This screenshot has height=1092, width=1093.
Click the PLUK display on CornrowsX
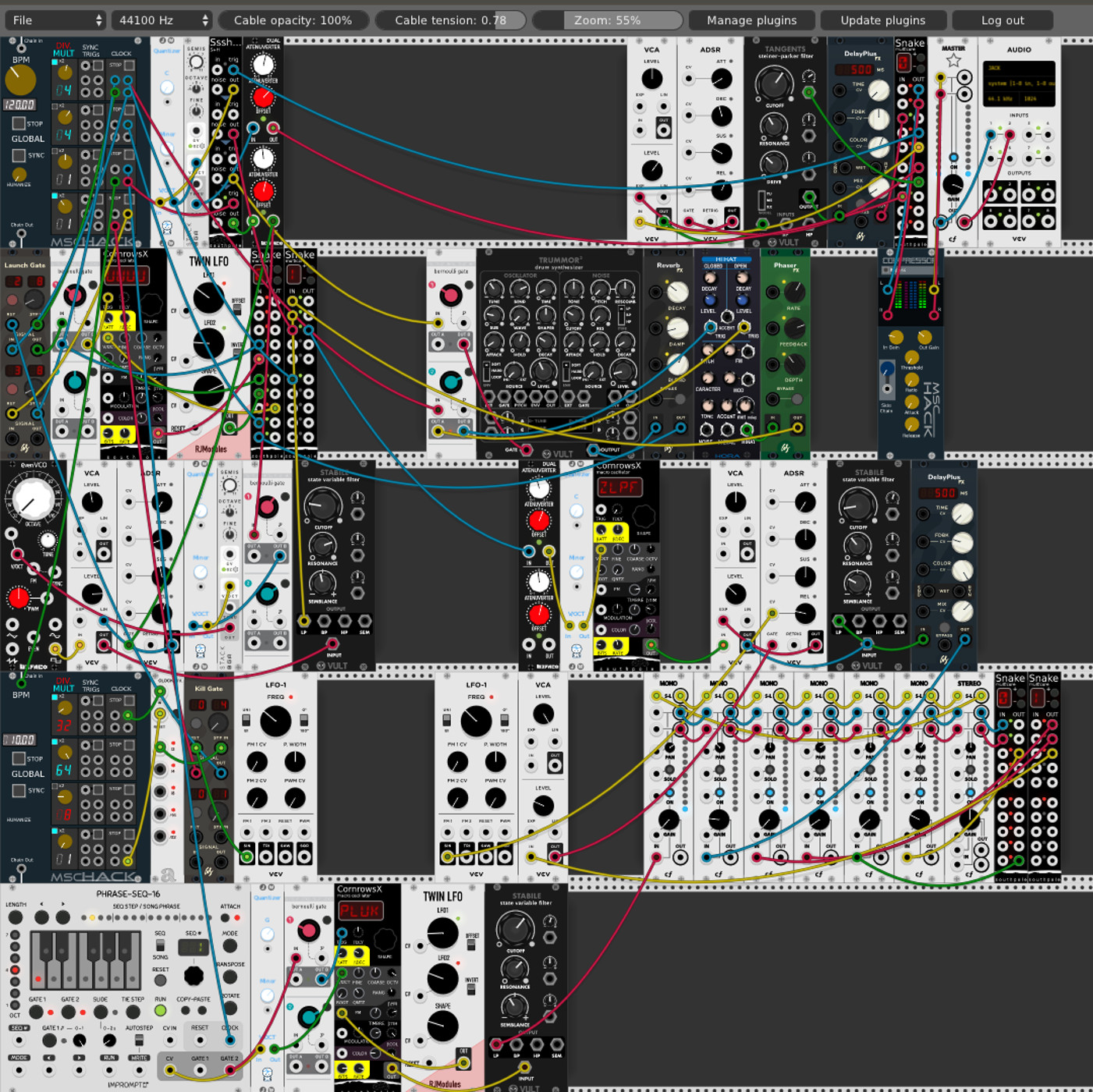coord(360,910)
